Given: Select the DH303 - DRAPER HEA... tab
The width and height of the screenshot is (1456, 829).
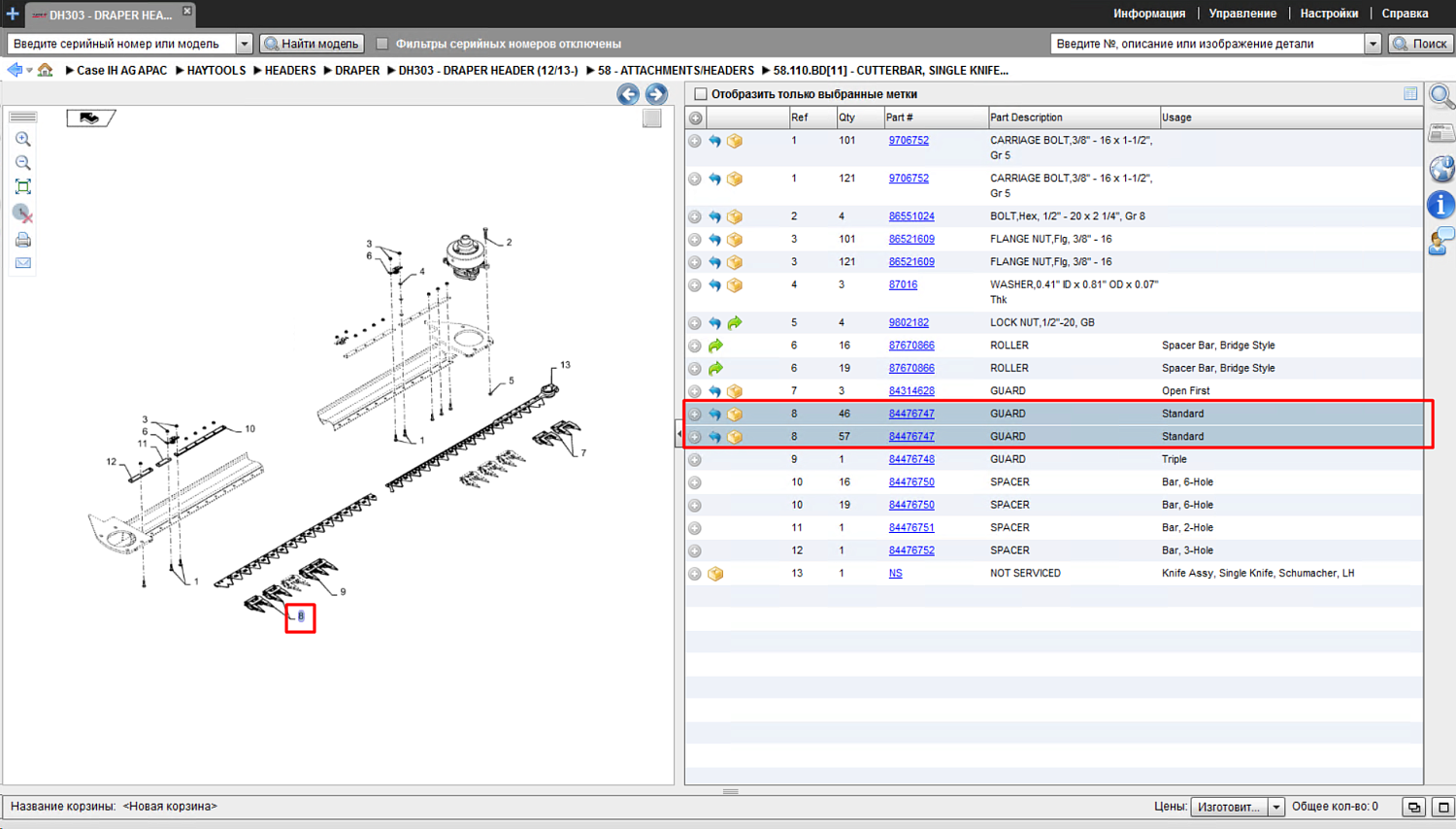Looking at the screenshot, I should point(110,15).
